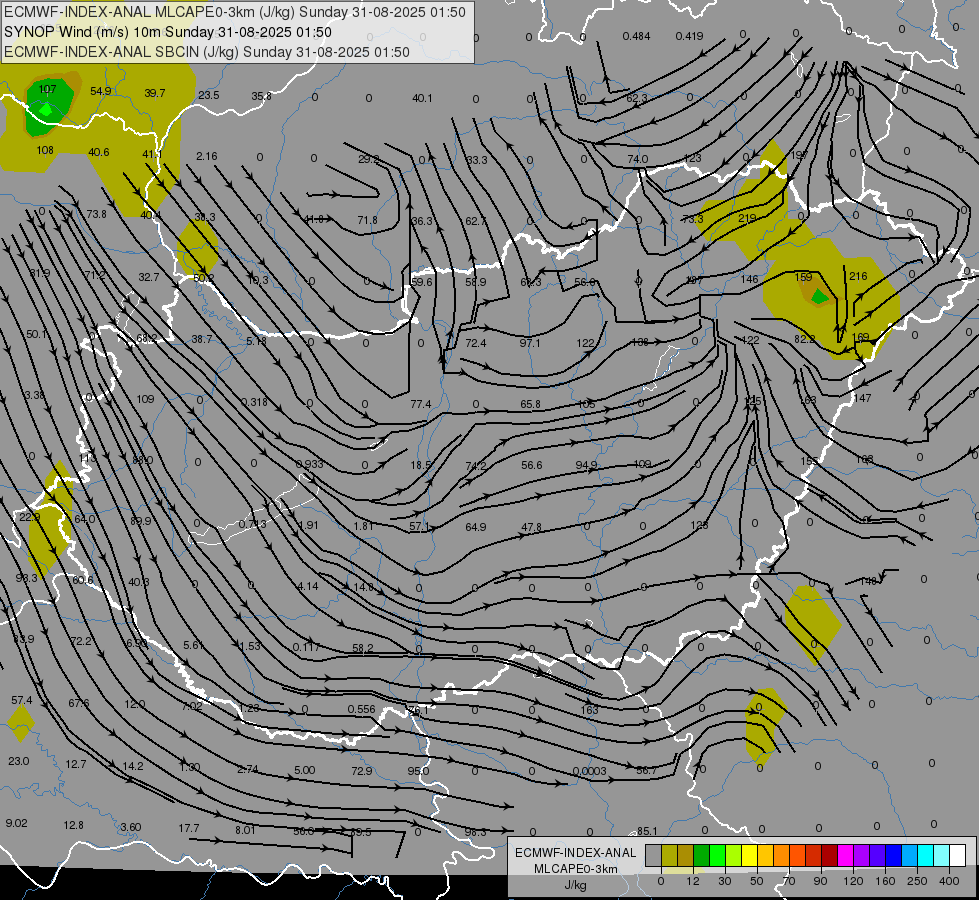Screen dimensions: 979x900
Task: Click the map value 39.7
Action: 155,93
